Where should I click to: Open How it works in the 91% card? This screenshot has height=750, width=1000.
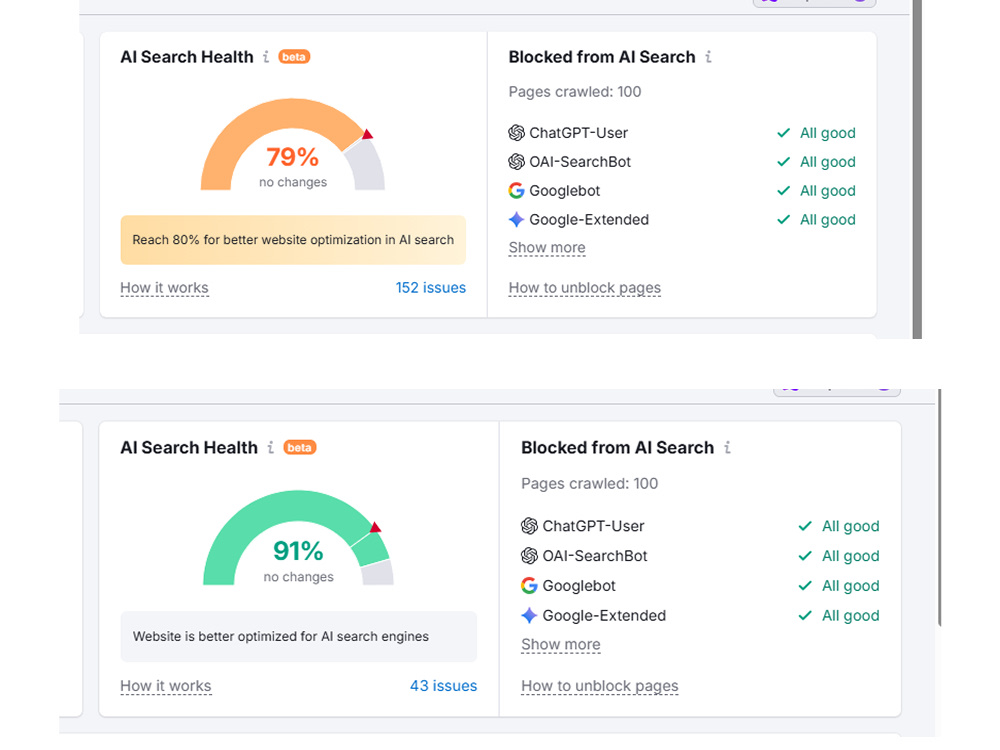pos(166,686)
